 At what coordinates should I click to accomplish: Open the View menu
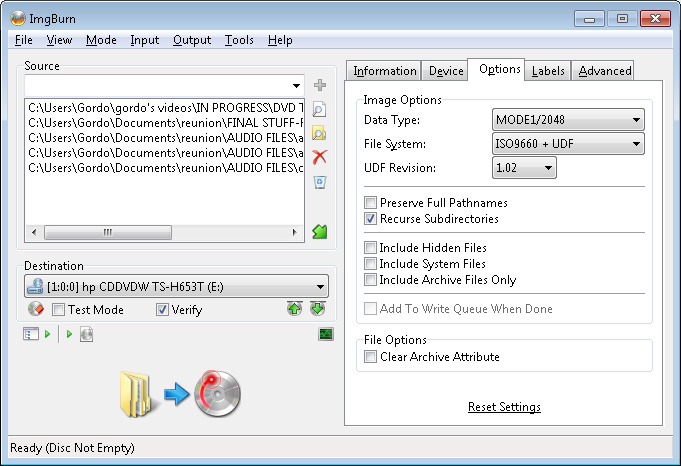pyautogui.click(x=59, y=40)
